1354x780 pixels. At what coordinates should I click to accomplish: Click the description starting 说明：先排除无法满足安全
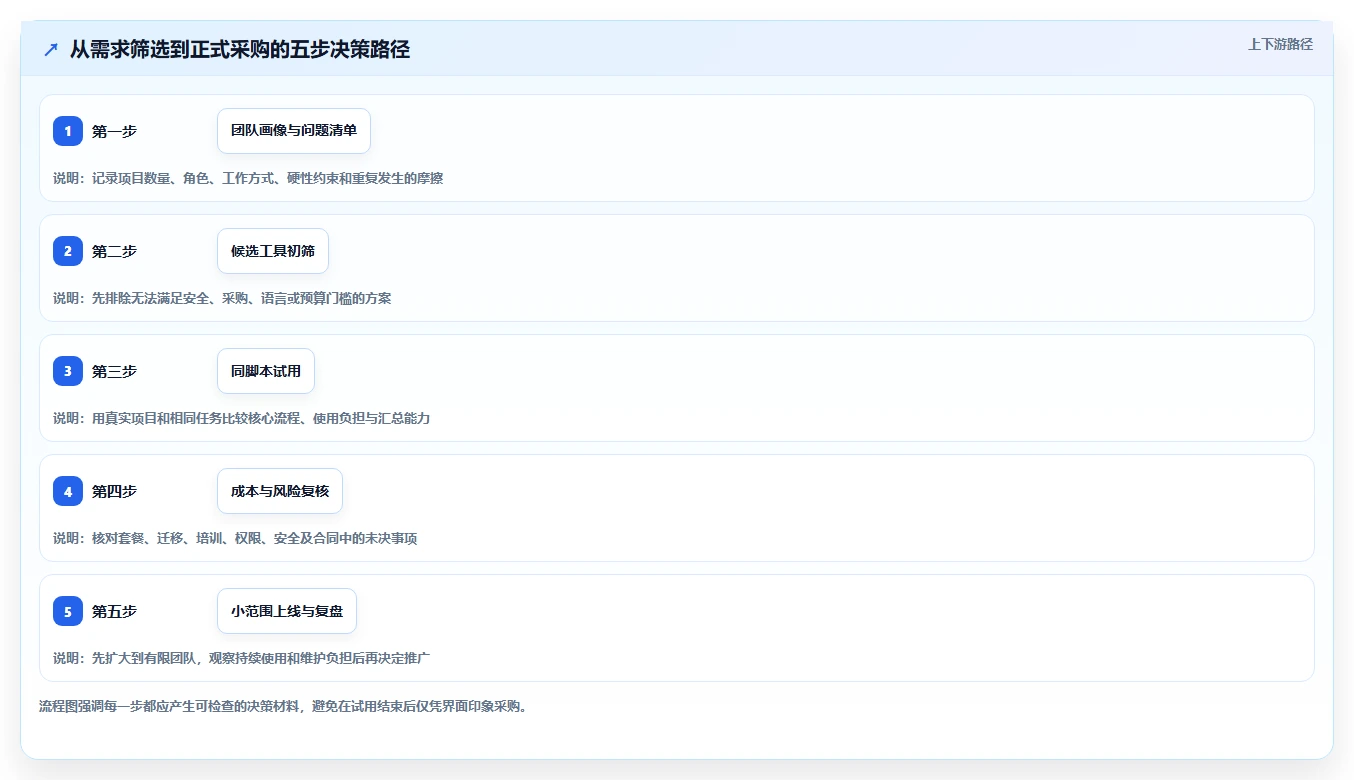[222, 298]
